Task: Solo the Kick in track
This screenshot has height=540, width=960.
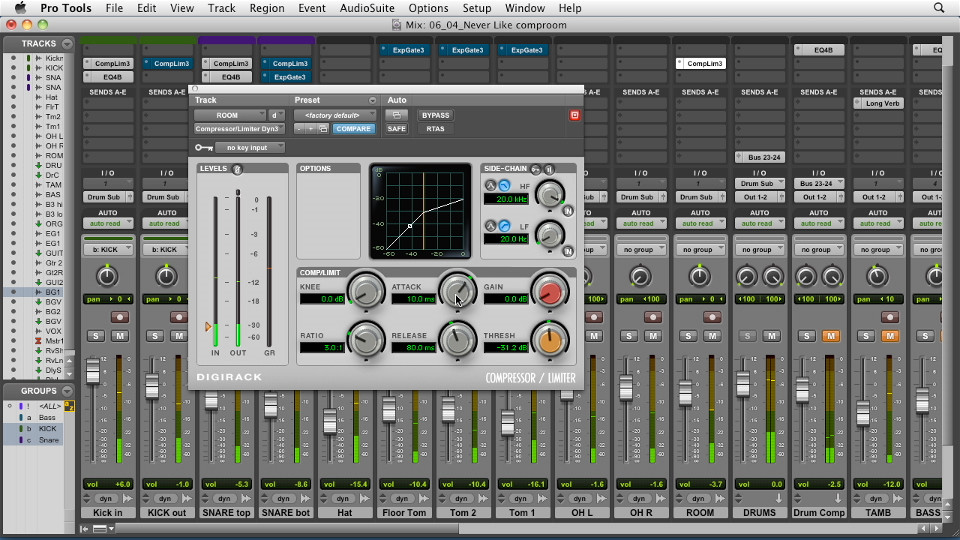Action: [96, 336]
